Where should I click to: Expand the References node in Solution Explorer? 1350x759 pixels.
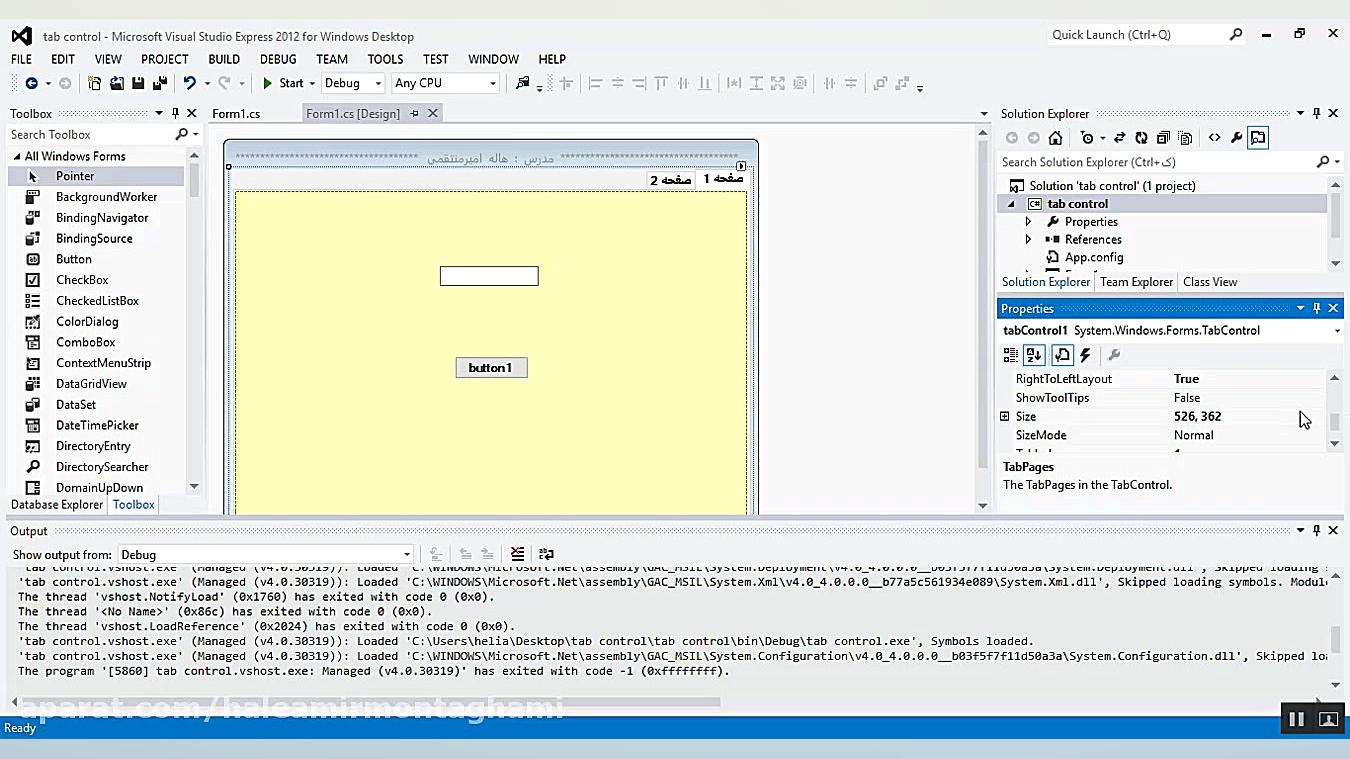click(1028, 240)
